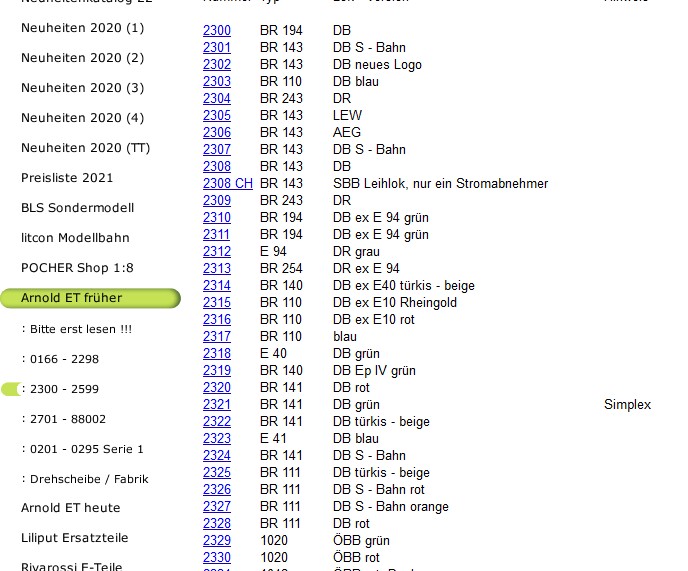Open part number link 2319

click(x=217, y=370)
